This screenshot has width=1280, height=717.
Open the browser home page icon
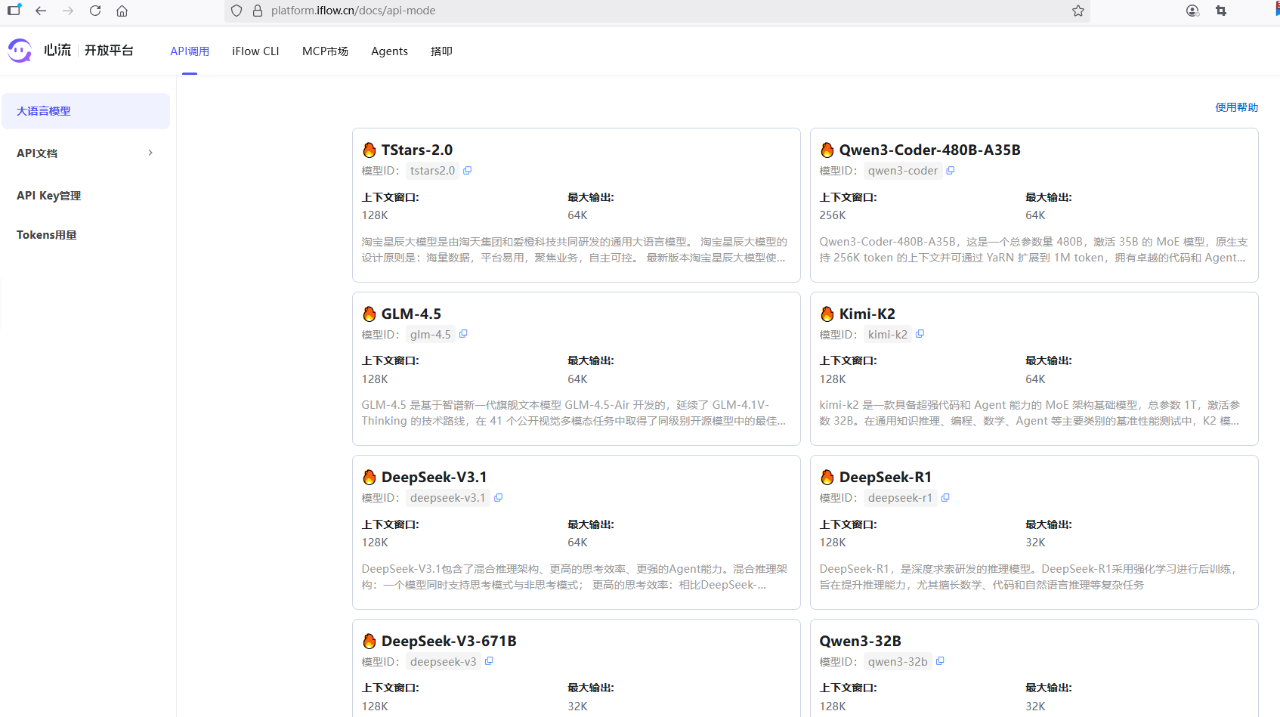[122, 11]
